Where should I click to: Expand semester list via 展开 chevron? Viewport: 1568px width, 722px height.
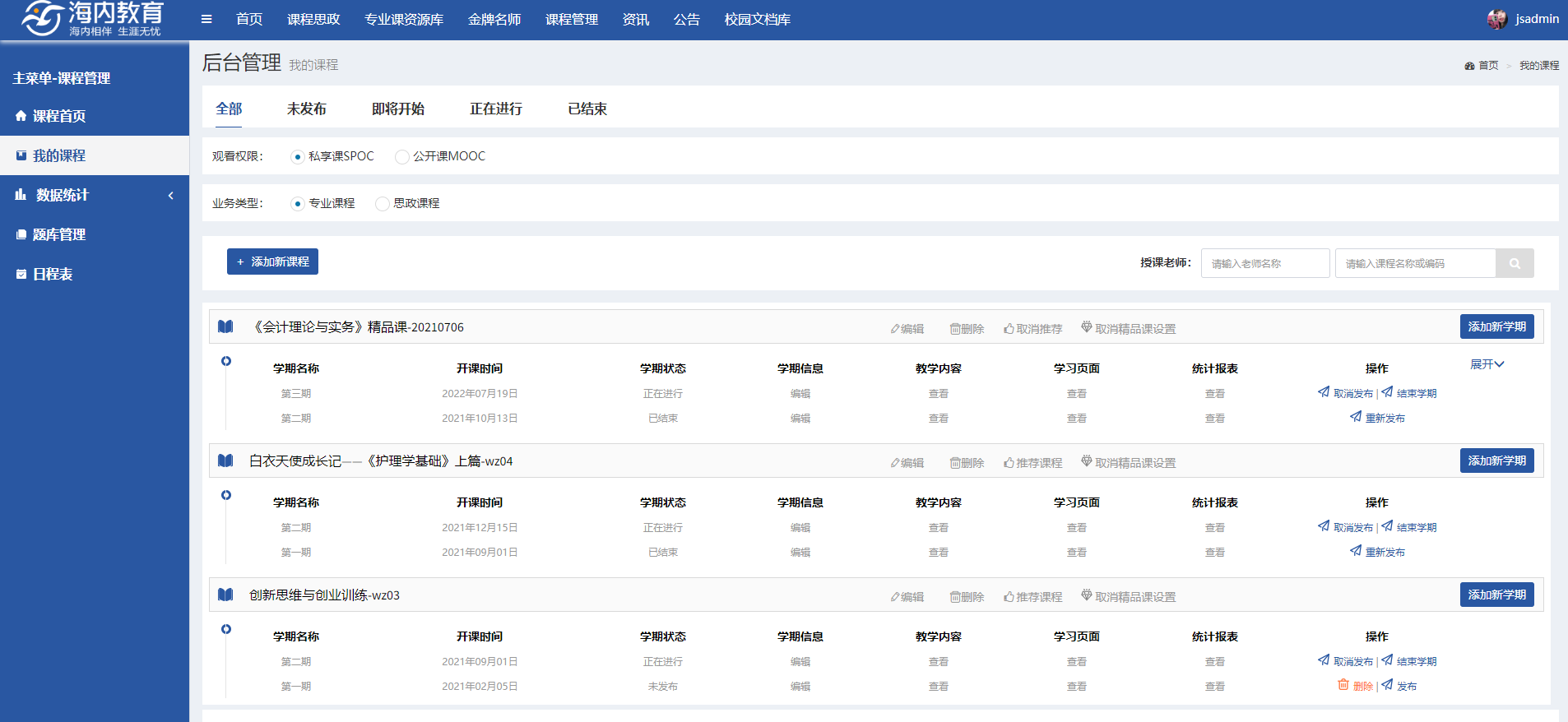click(x=1487, y=364)
